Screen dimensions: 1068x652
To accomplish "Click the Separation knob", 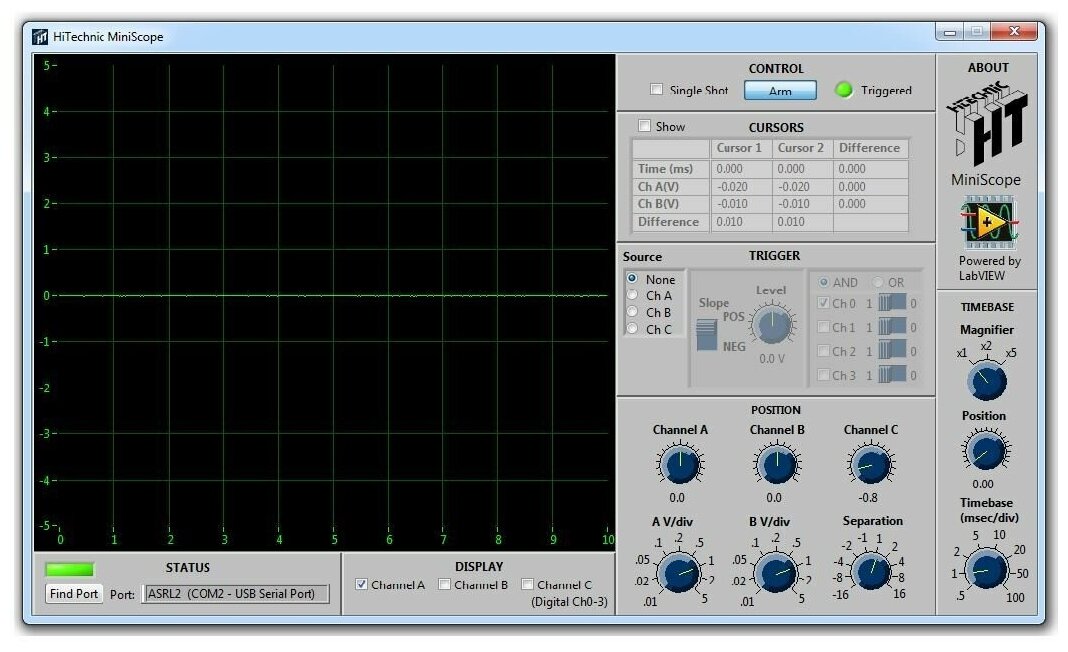I will (x=871, y=571).
